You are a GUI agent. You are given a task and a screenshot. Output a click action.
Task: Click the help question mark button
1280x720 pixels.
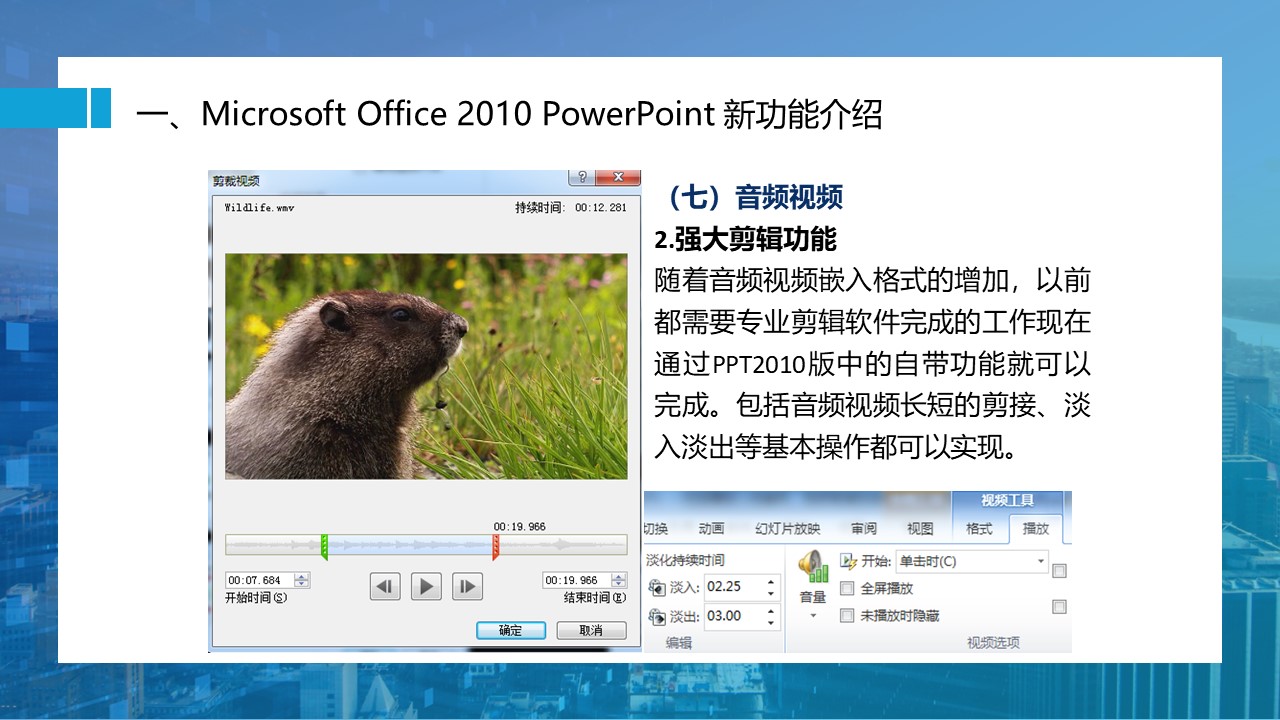click(x=582, y=177)
